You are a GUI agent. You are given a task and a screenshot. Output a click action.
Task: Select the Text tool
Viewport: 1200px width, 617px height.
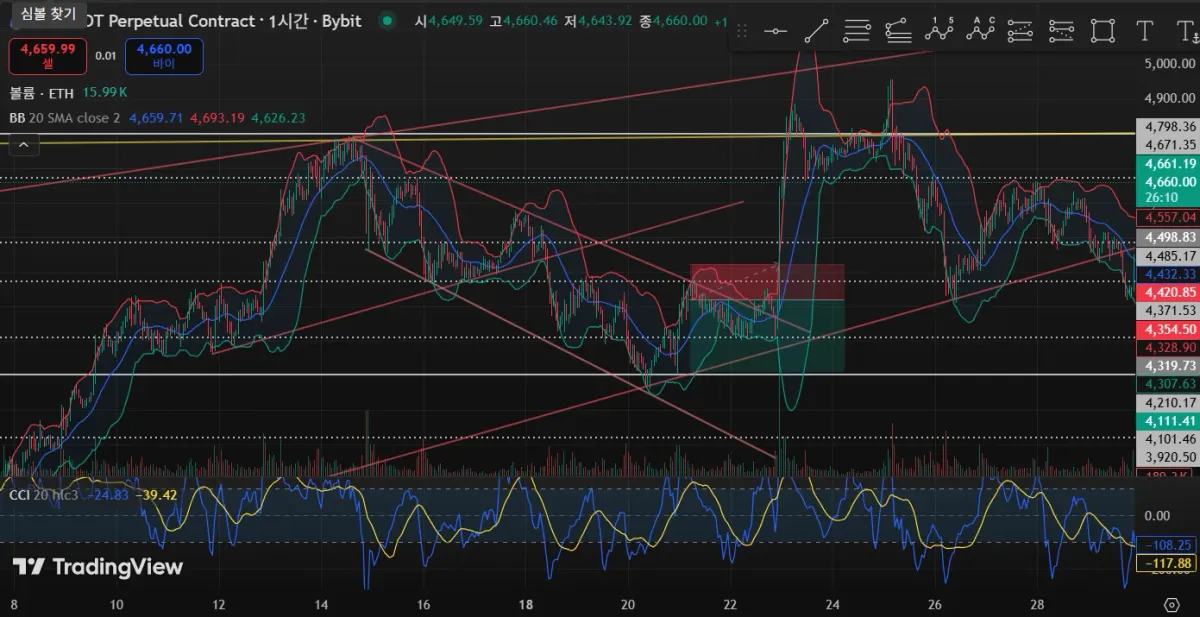1145,31
